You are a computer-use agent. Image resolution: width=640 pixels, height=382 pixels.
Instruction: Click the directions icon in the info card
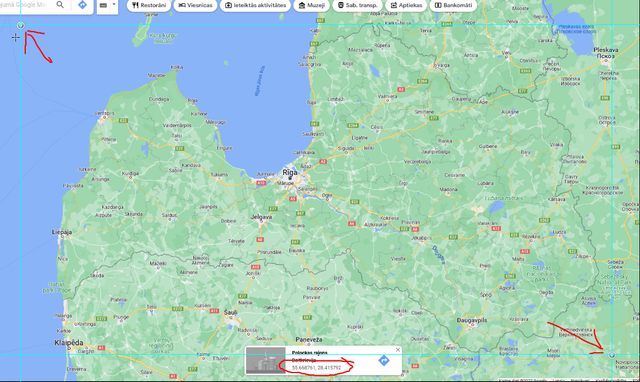384,360
